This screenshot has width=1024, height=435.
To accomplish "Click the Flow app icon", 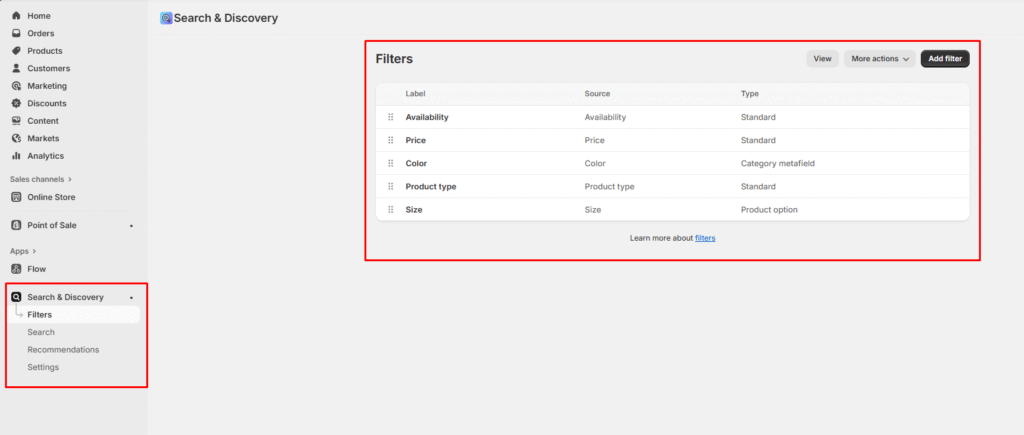I will tap(16, 269).
